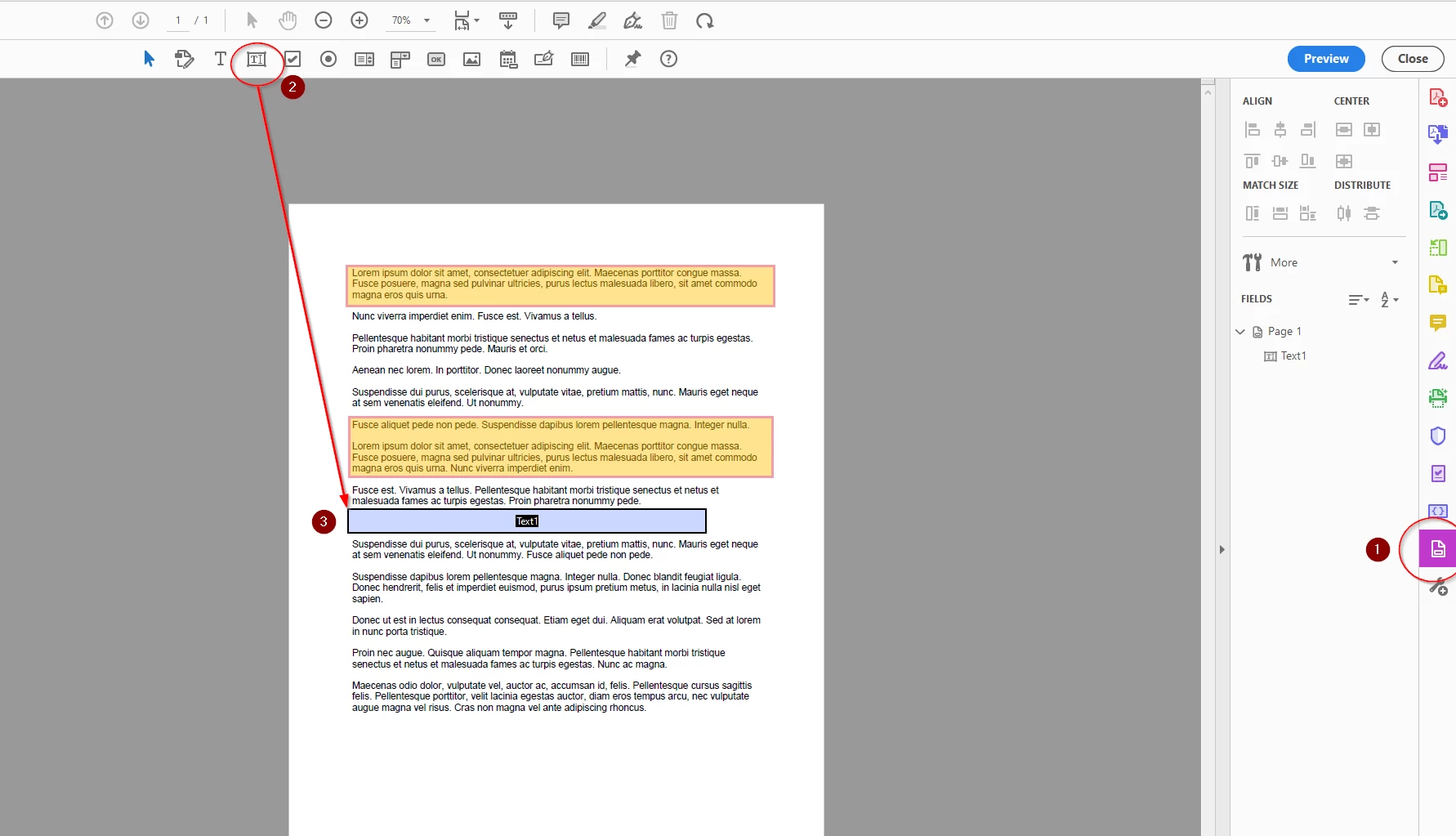Image resolution: width=1456 pixels, height=836 pixels.
Task: Select the Text1 field on the page
Action: (x=527, y=521)
